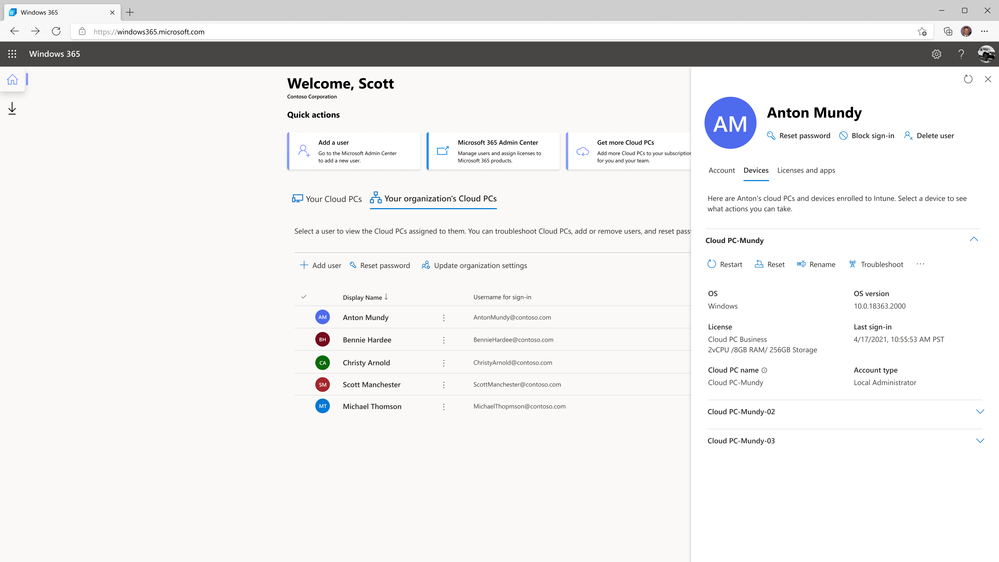Toggle the select-all checkmark in the list header
This screenshot has height=562, width=999.
(x=304, y=297)
